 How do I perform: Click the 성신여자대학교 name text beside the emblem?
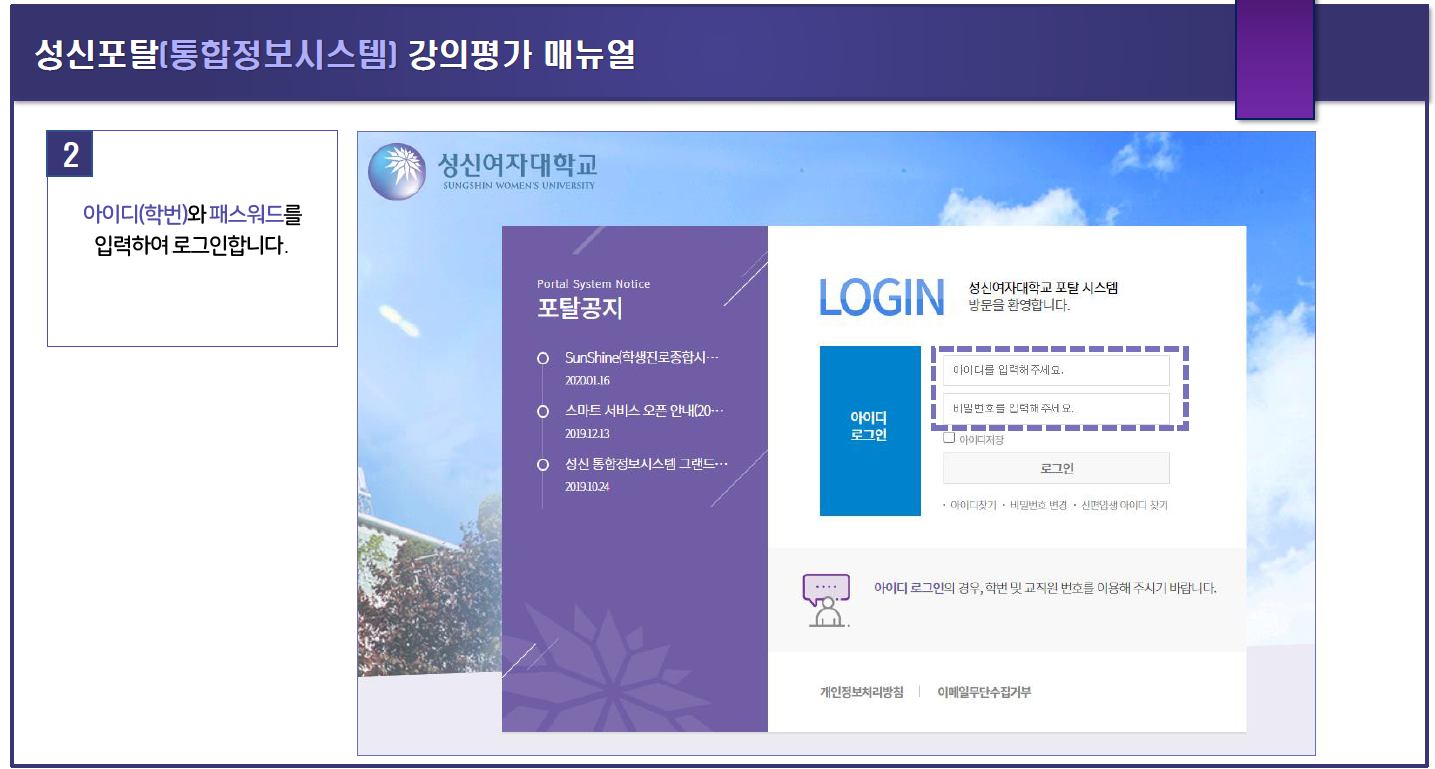pyautogui.click(x=516, y=166)
